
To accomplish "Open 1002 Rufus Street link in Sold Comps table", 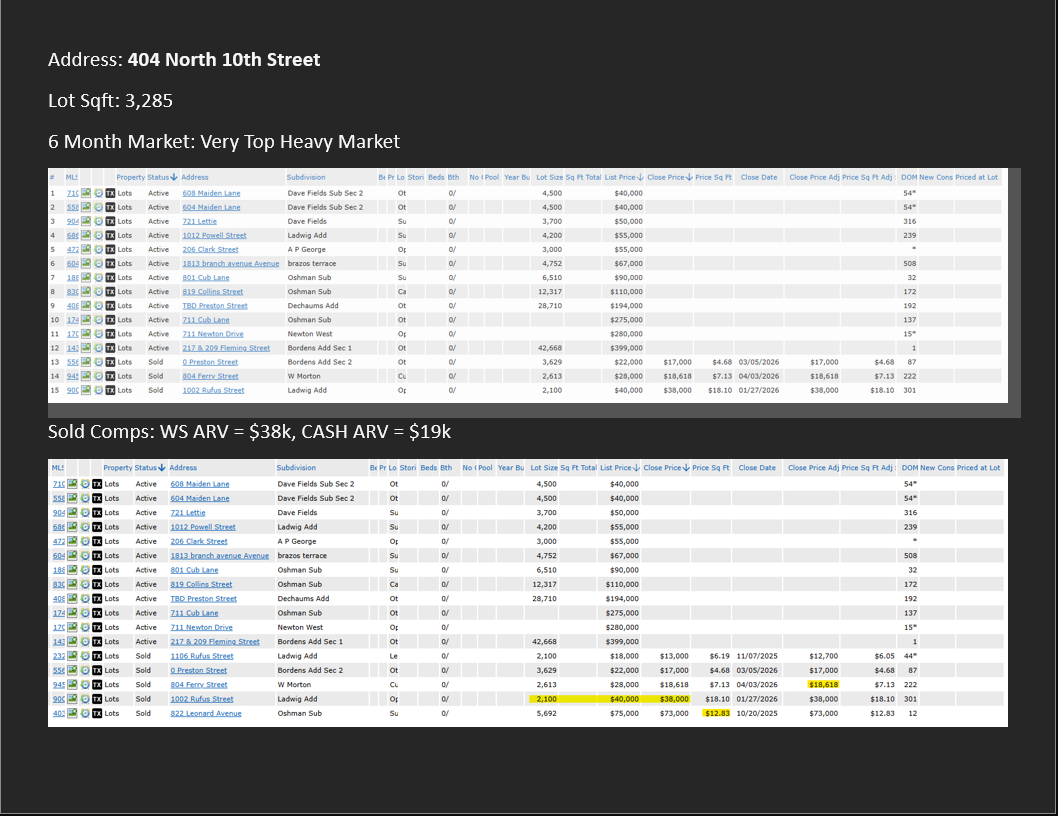I will (x=202, y=699).
